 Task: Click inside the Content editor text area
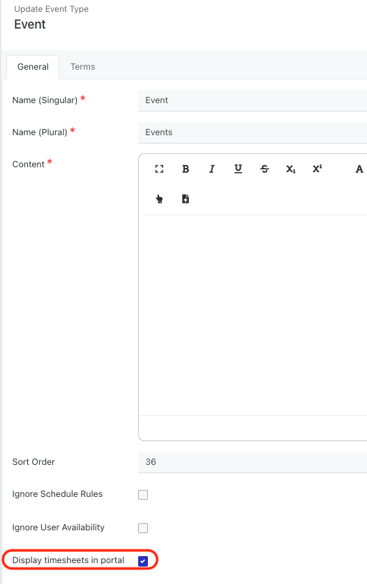pos(255,315)
